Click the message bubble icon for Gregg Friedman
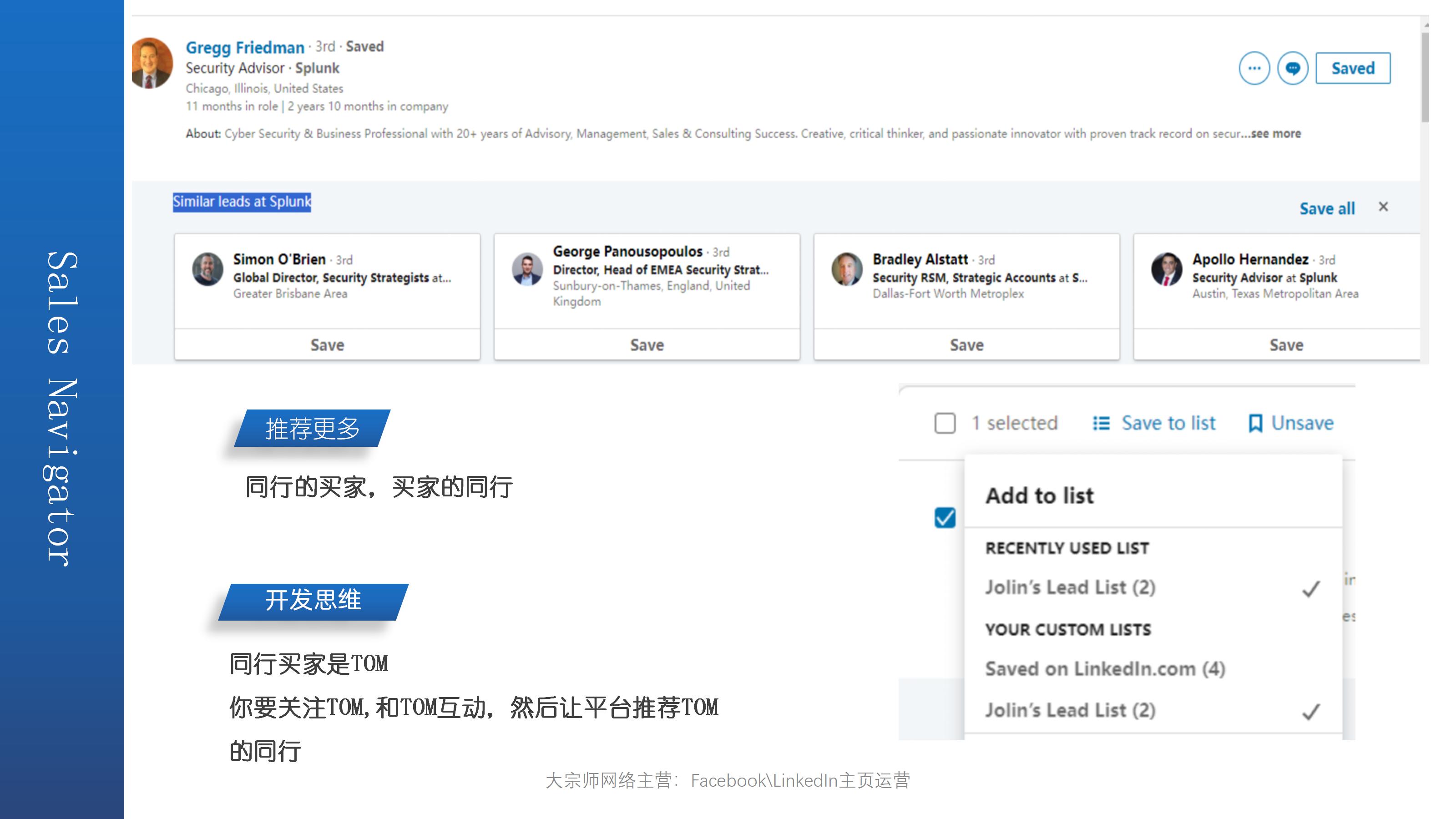This screenshot has height=819, width=1456. pos(1293,68)
